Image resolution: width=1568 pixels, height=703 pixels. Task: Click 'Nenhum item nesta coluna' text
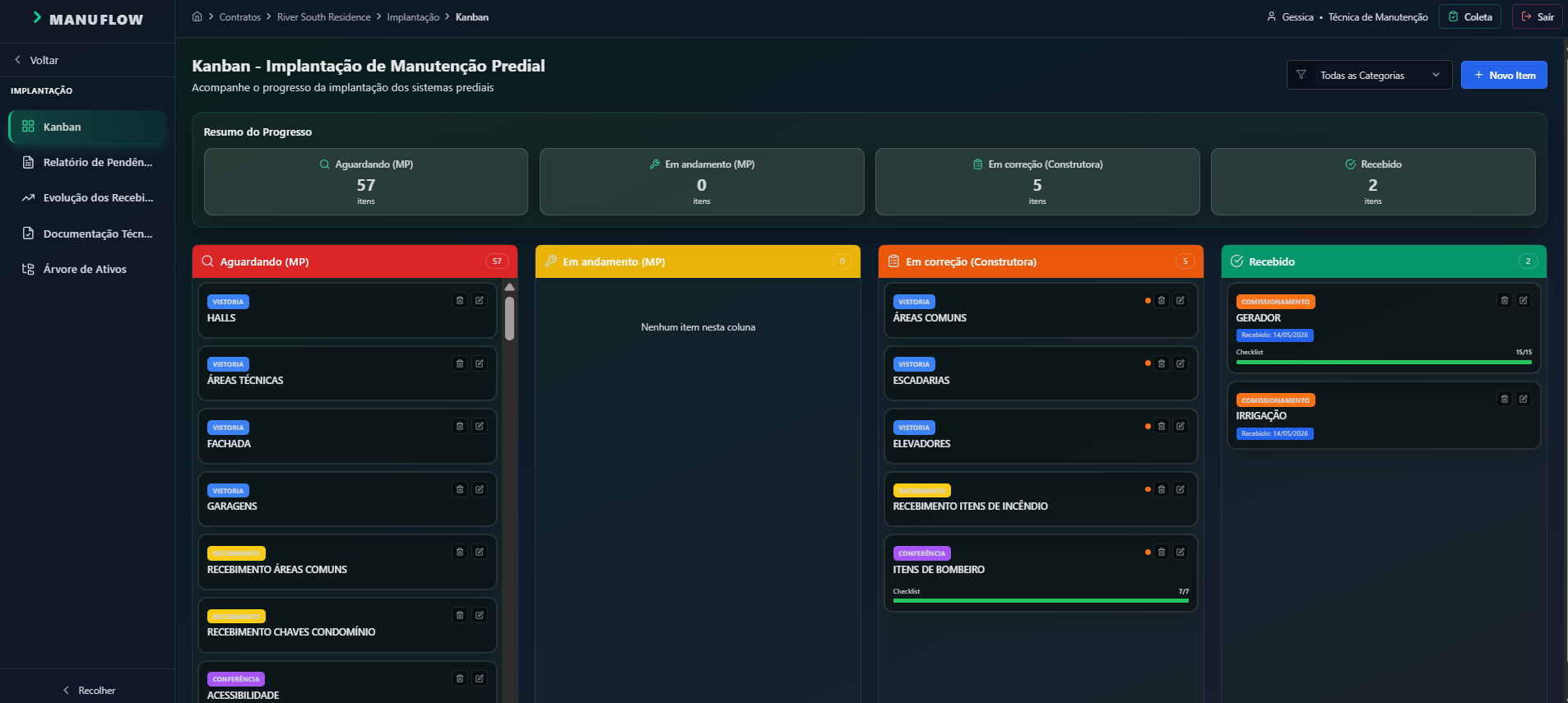[698, 327]
